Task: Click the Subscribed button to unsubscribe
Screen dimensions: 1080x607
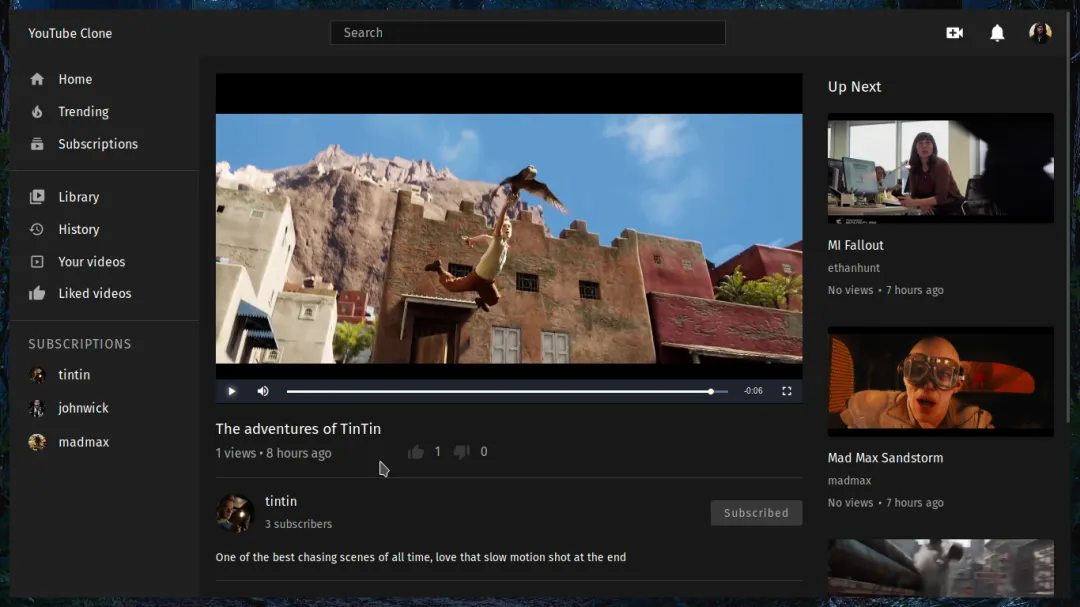Action: tap(756, 513)
